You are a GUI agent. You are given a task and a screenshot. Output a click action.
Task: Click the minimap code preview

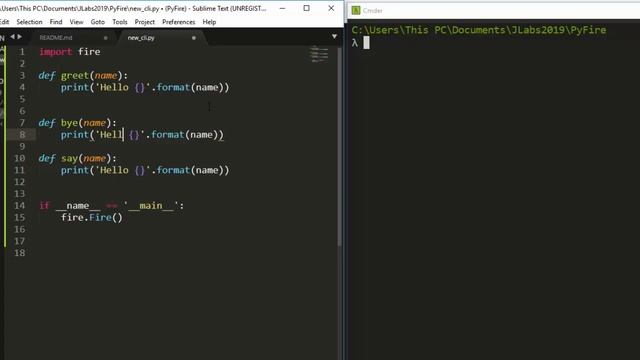319,54
